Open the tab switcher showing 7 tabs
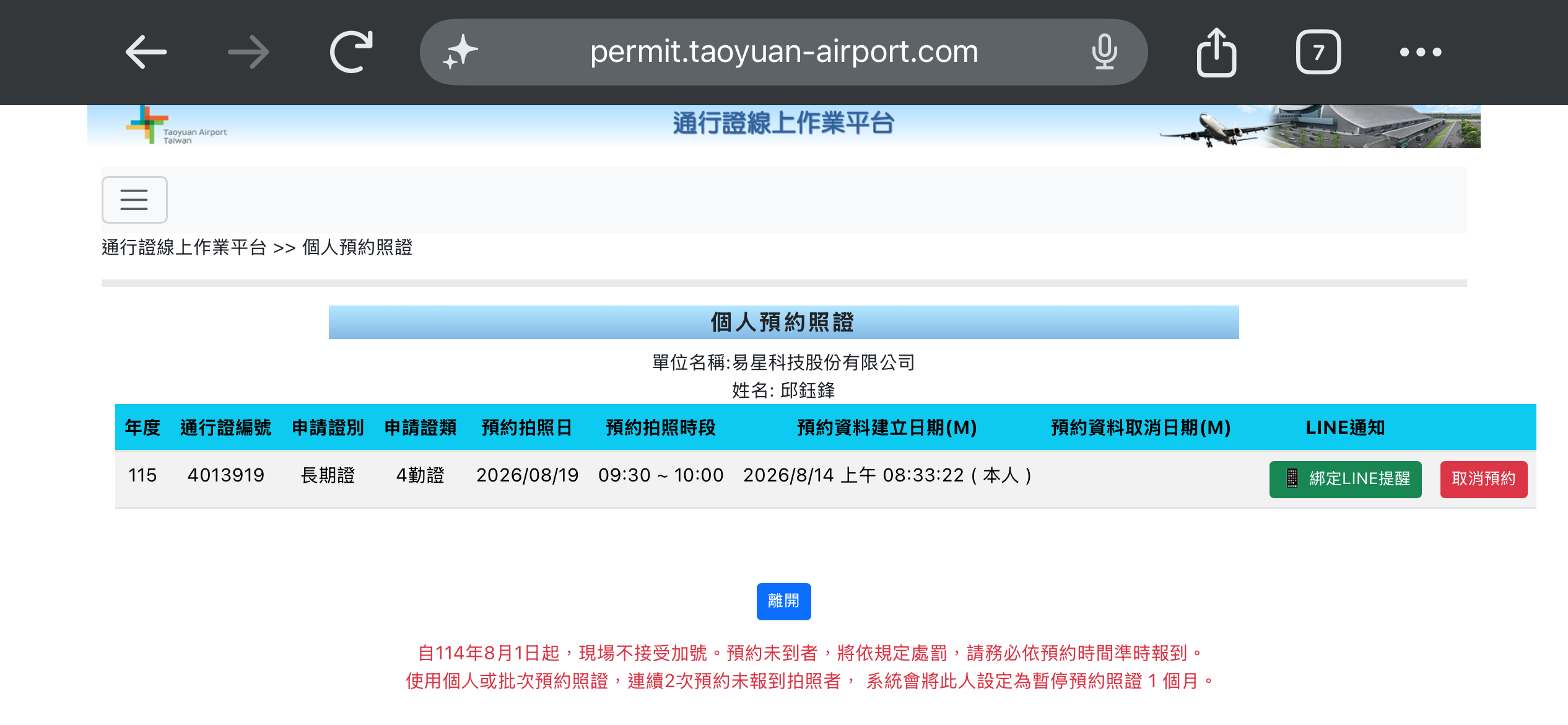This screenshot has width=1568, height=725. (1318, 52)
